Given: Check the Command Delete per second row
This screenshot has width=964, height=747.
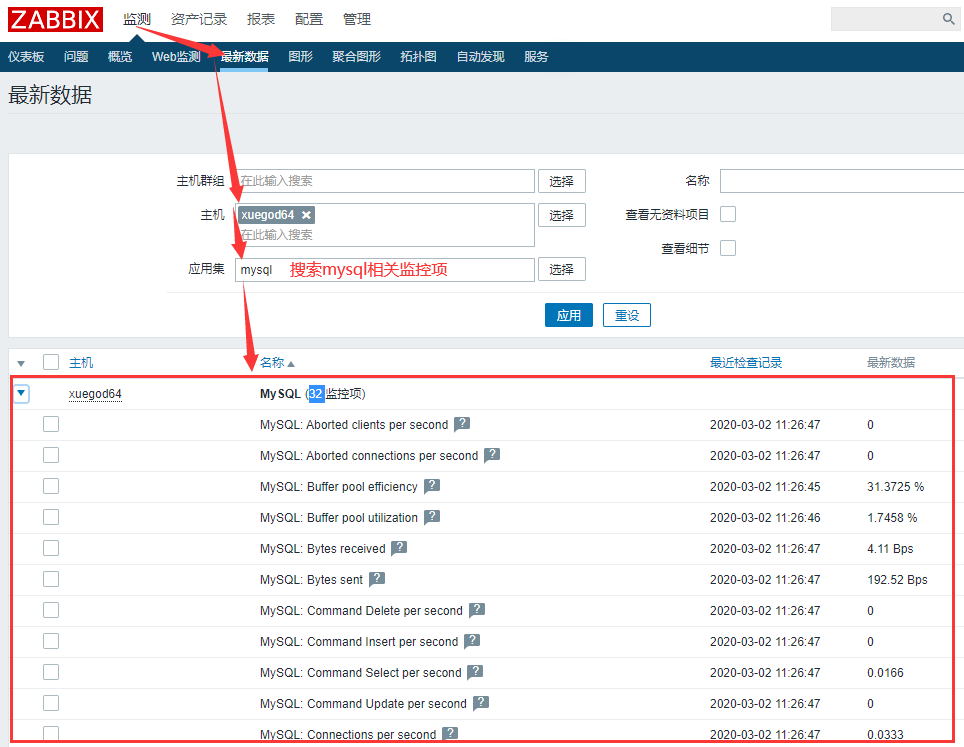Looking at the screenshot, I should [x=51, y=610].
